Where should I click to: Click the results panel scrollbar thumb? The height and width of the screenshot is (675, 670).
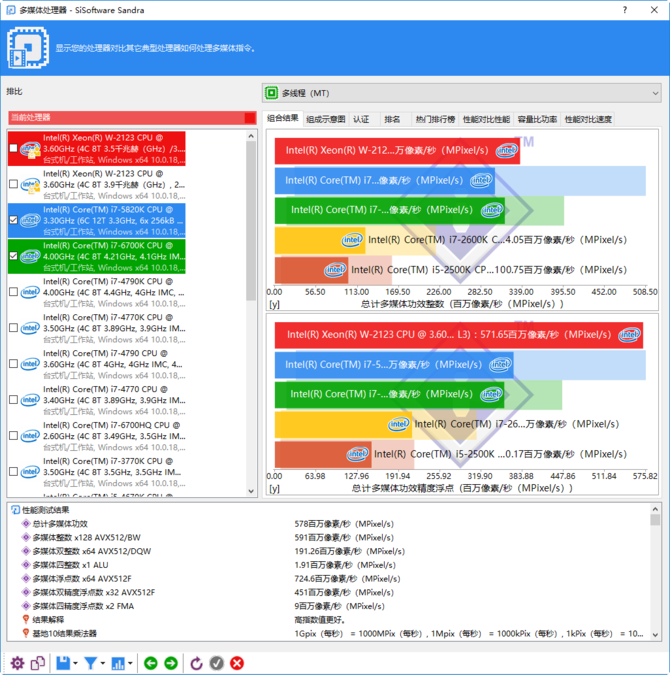pyautogui.click(x=655, y=520)
